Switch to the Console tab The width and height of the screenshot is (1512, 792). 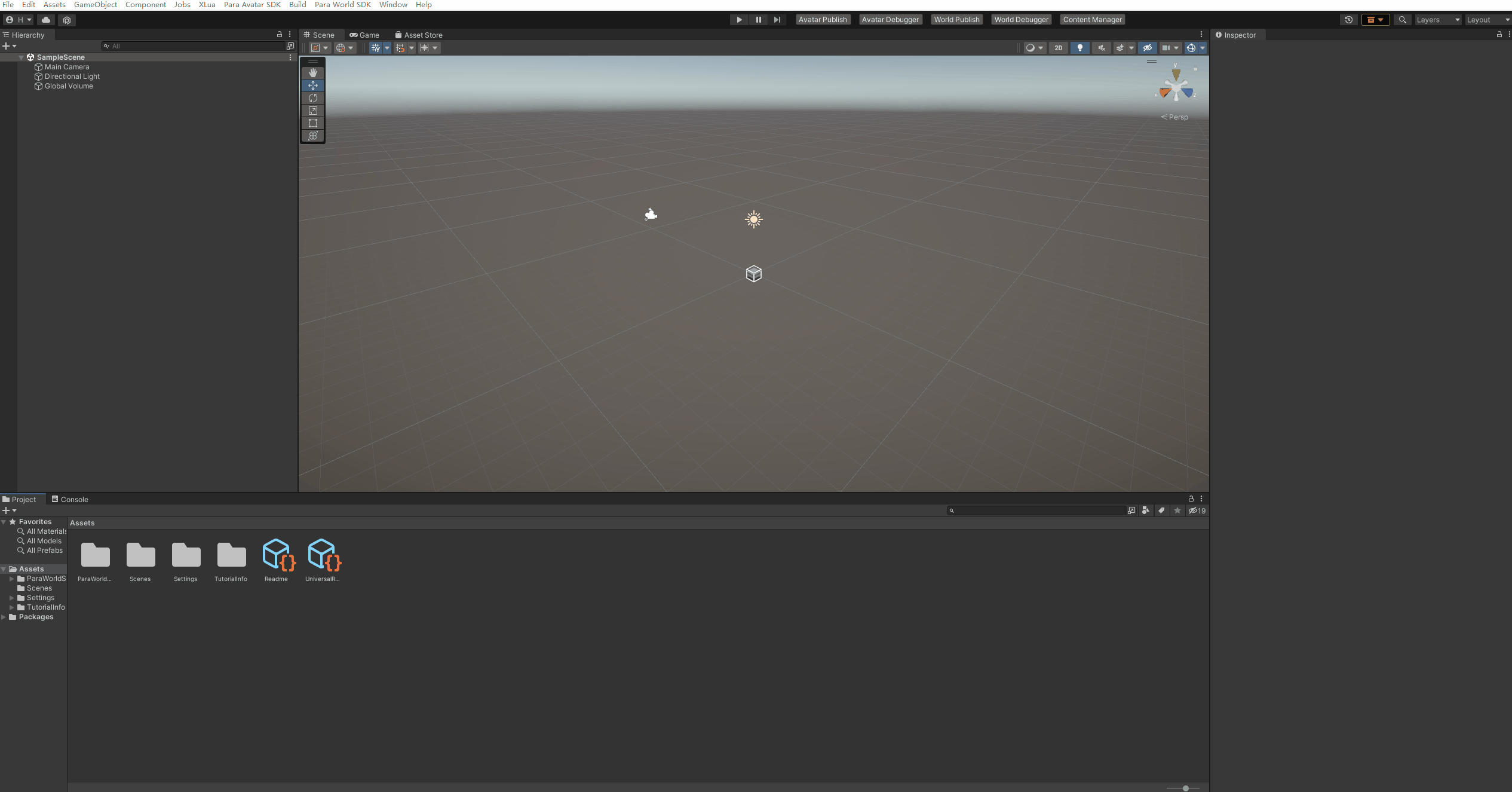tap(70, 499)
